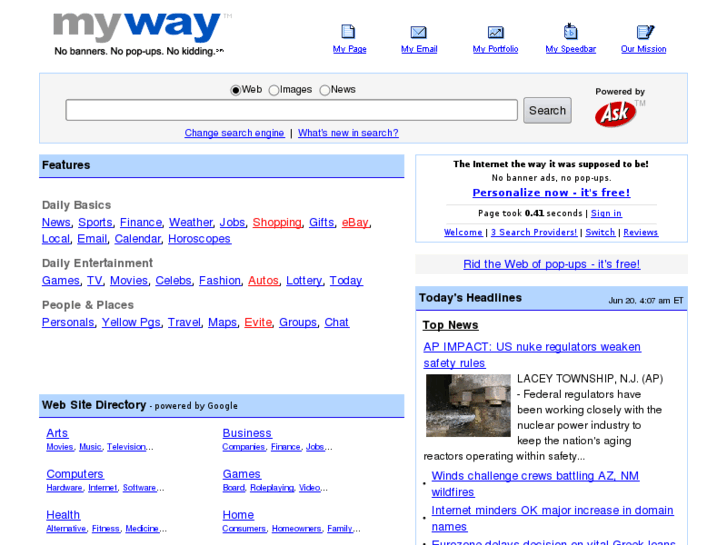Open the My Email text link

(x=419, y=49)
